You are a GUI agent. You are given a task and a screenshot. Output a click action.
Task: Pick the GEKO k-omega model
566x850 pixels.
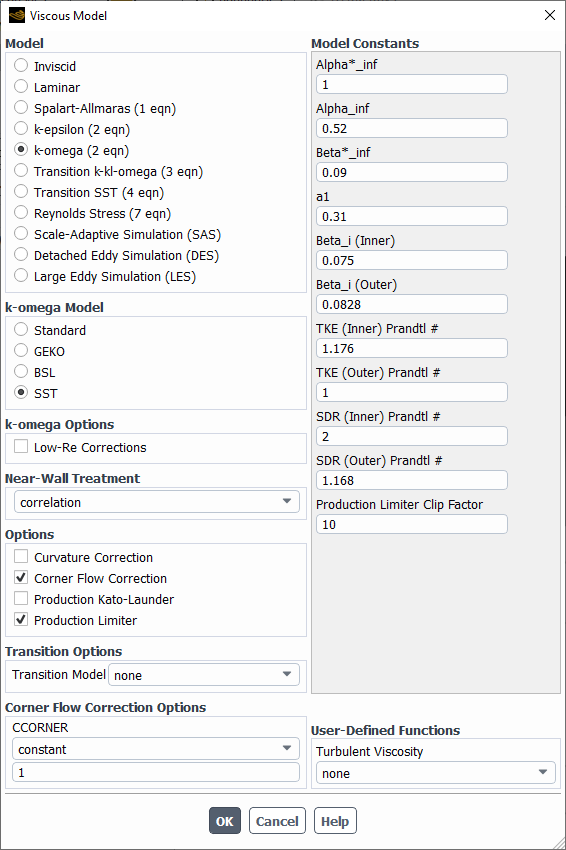coord(21,351)
